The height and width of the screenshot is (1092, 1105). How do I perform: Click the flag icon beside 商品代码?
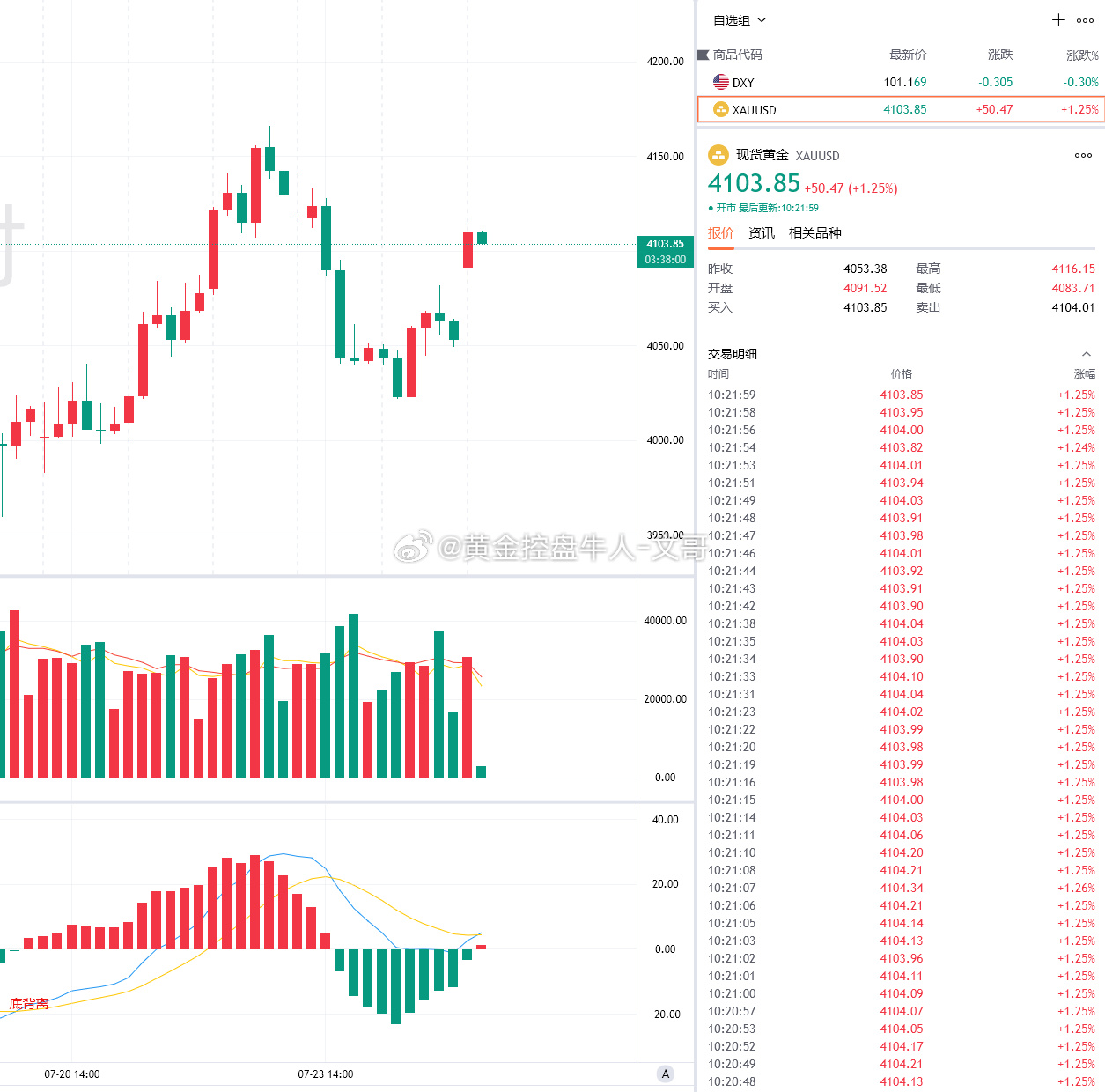point(703,55)
